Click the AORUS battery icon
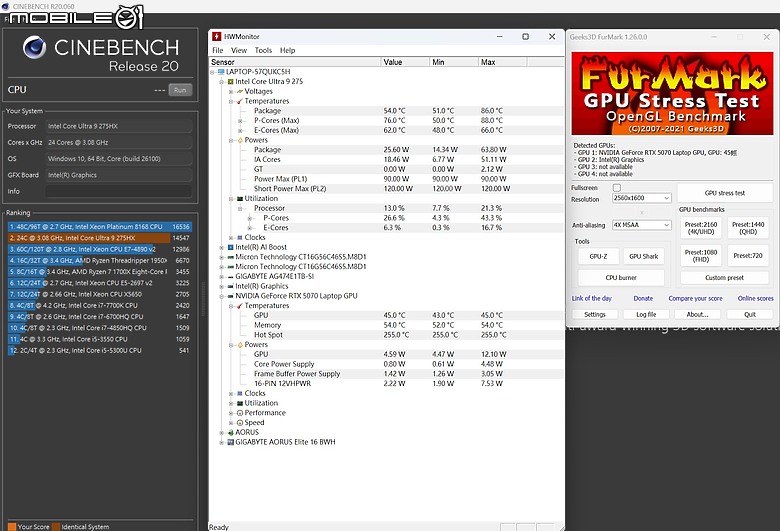This screenshot has width=780, height=531. 231,432
